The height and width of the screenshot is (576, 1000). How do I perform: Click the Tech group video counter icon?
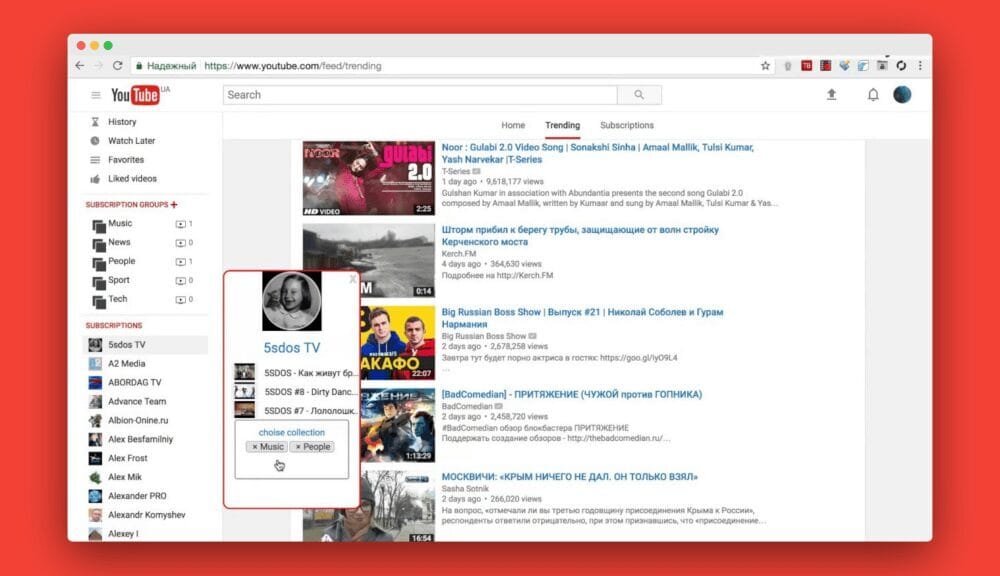point(180,299)
